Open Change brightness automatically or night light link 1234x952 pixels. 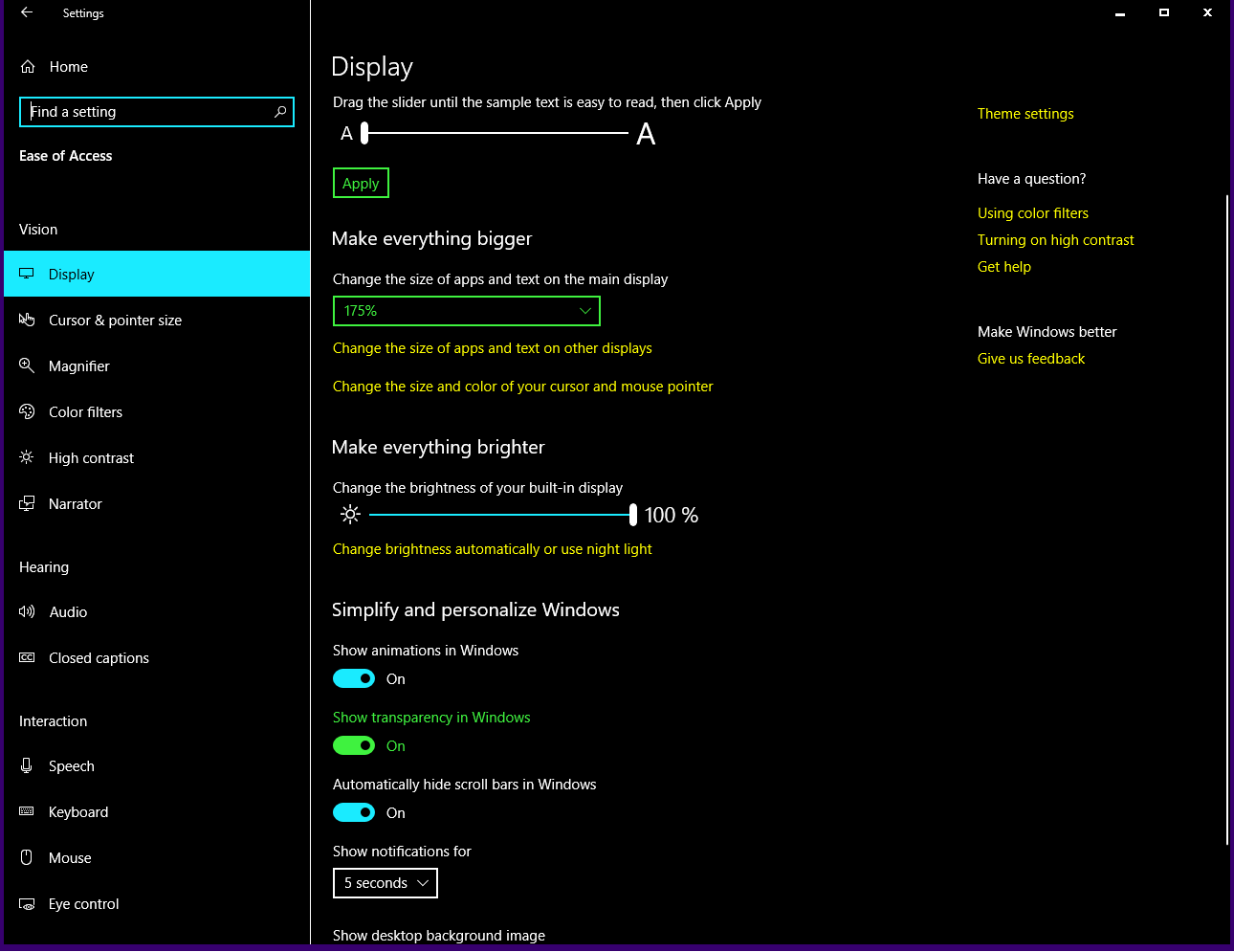point(493,549)
